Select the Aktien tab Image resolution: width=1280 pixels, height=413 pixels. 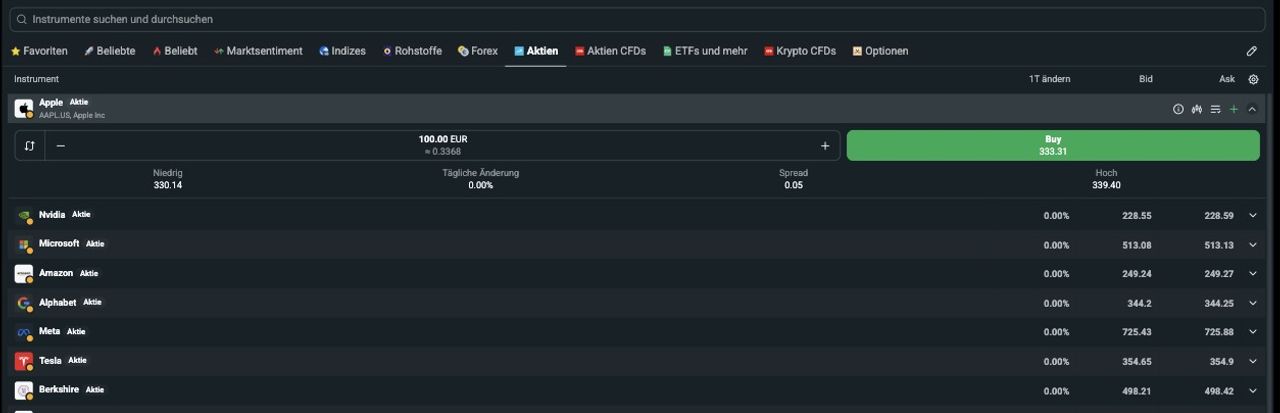[536, 51]
